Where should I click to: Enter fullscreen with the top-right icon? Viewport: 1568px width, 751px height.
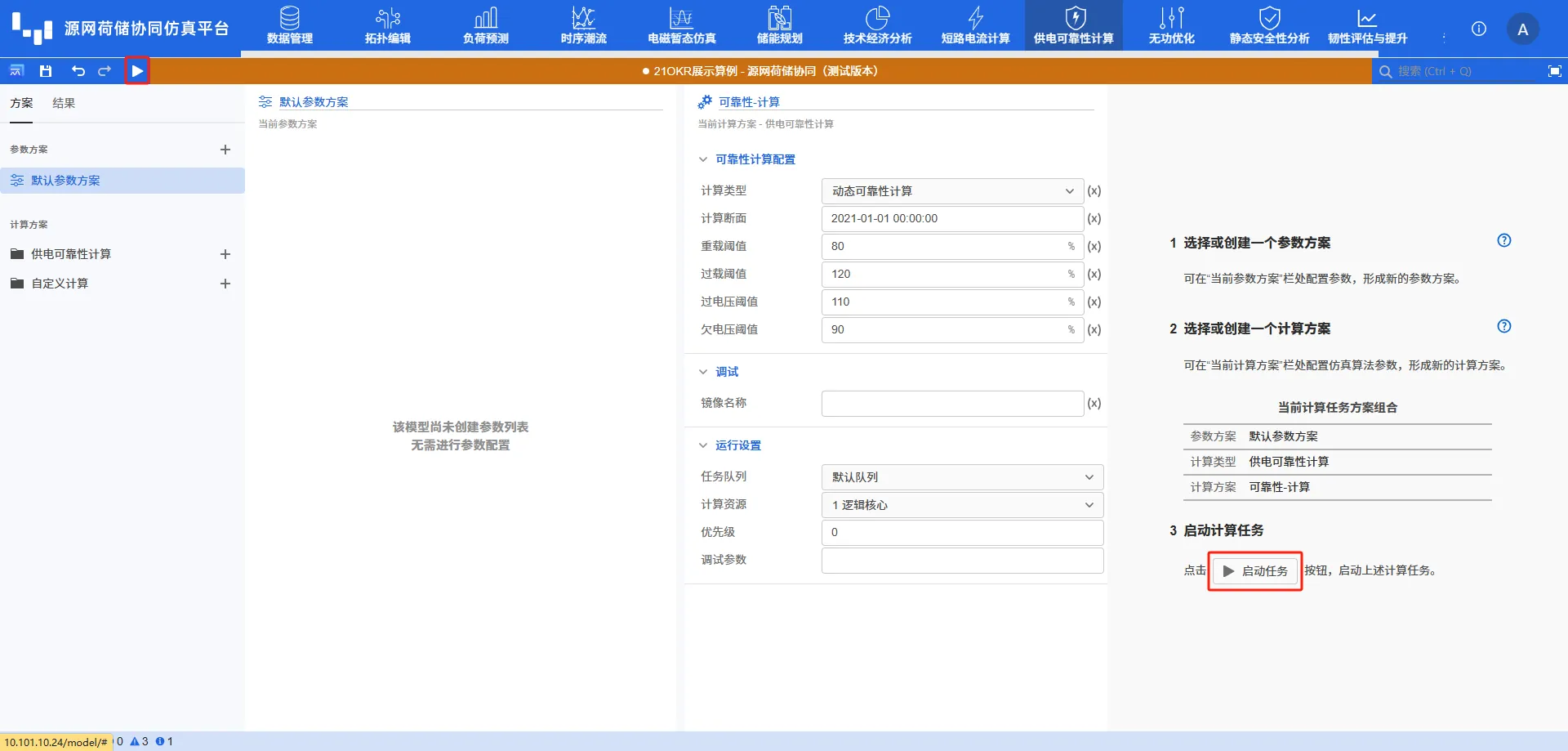coord(1554,71)
